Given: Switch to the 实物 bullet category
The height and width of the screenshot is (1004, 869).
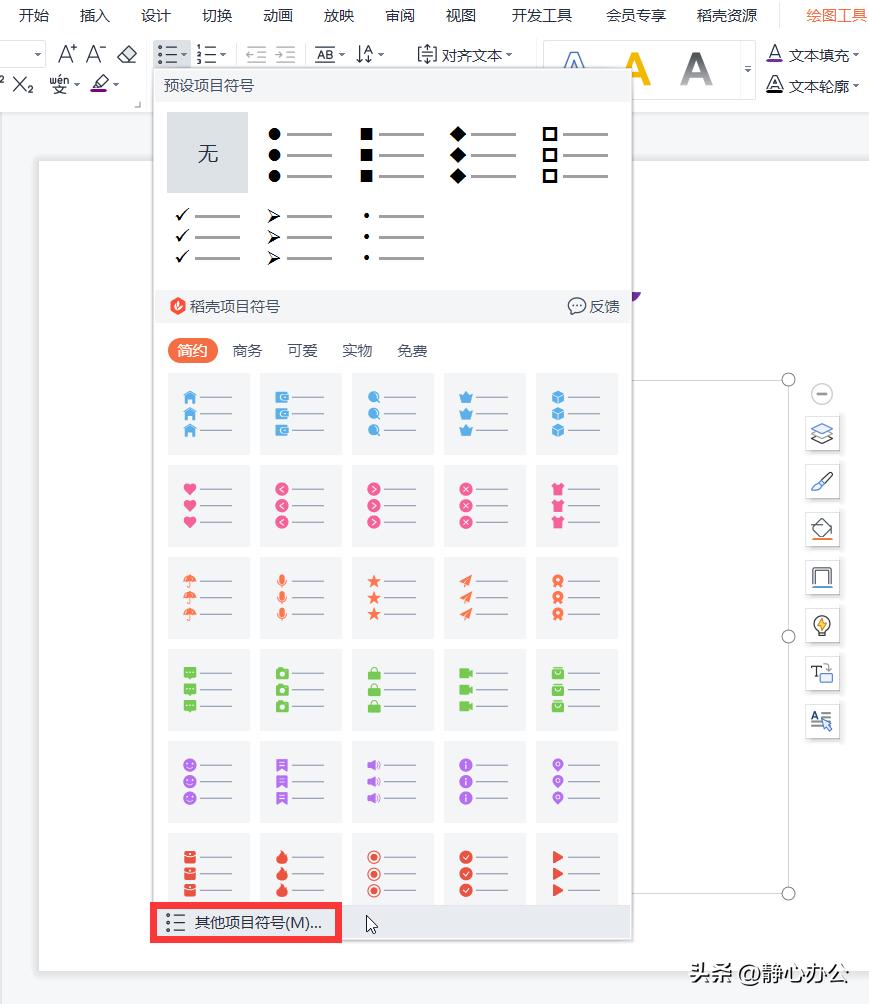Looking at the screenshot, I should 357,351.
